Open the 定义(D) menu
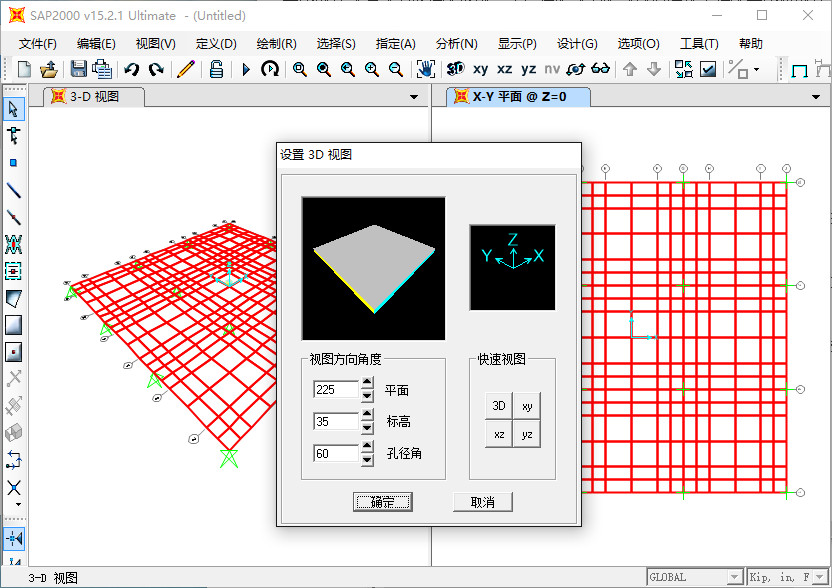Screen dimensions: 832x588 coord(216,44)
